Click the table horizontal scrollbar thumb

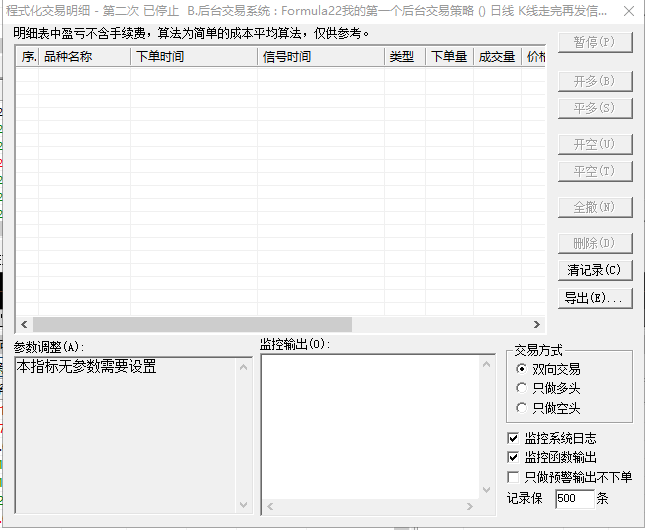(x=192, y=325)
